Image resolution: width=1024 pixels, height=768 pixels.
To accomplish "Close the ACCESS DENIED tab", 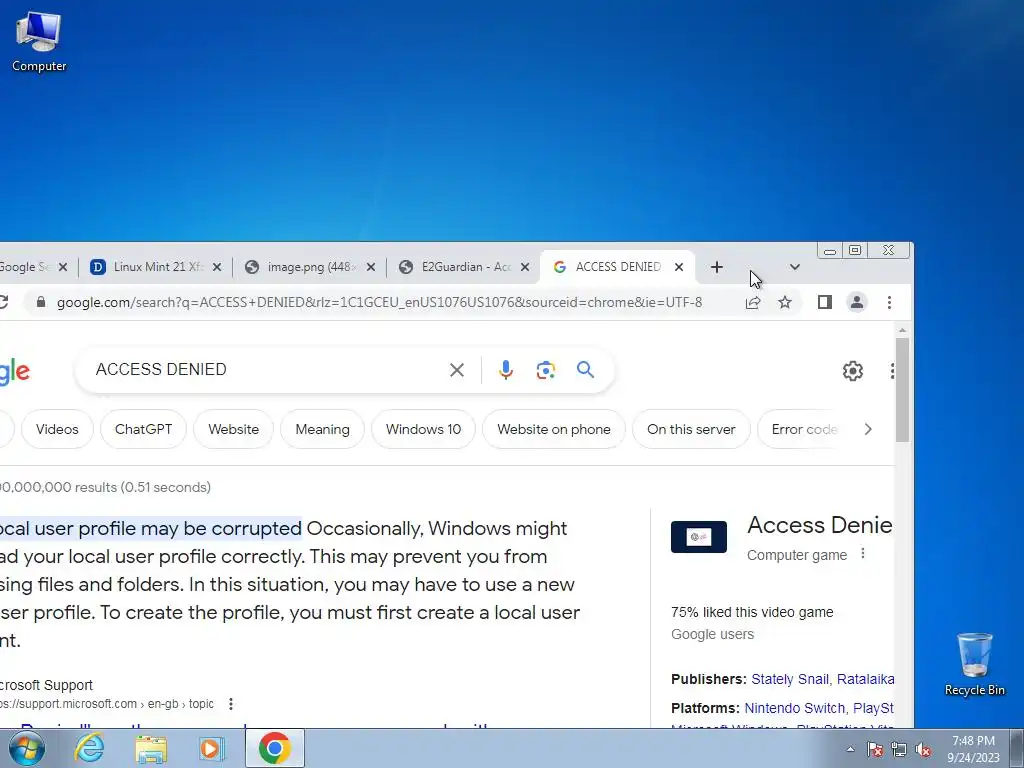I will point(679,267).
